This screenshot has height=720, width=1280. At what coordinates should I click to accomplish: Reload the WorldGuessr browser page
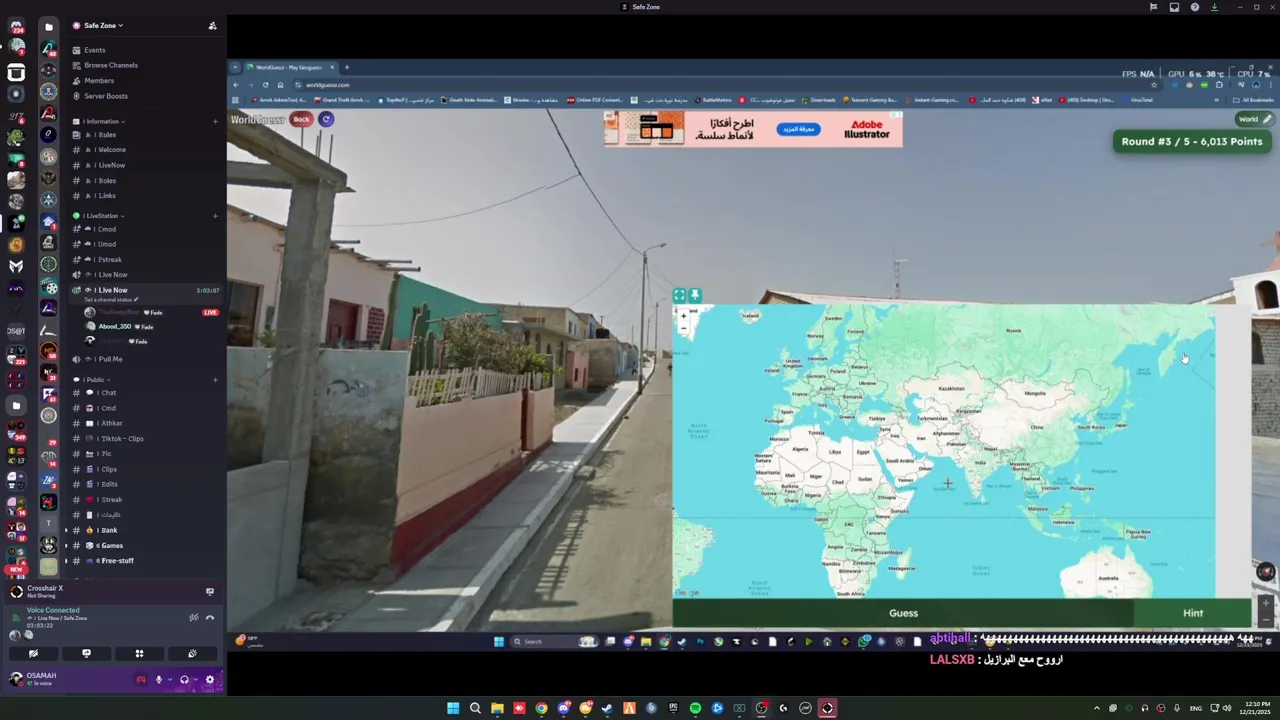click(265, 85)
